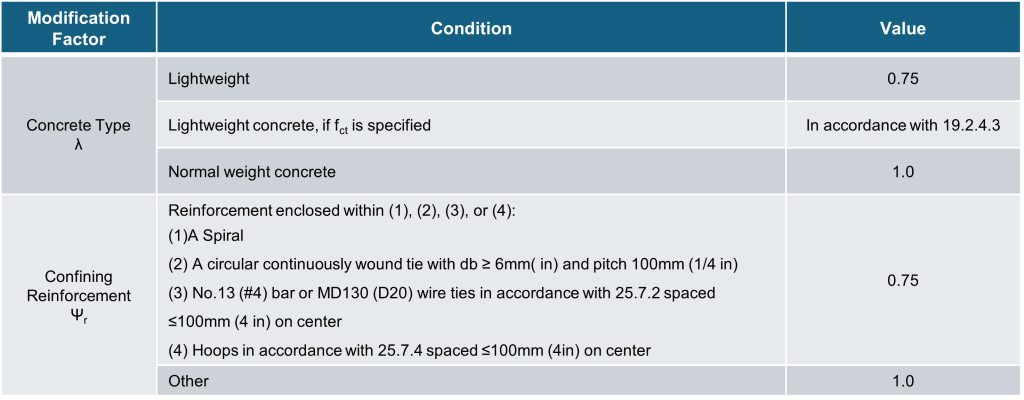Select the 0.75 value for Confining Reinforcement
This screenshot has width=1024, height=400.
pos(903,280)
